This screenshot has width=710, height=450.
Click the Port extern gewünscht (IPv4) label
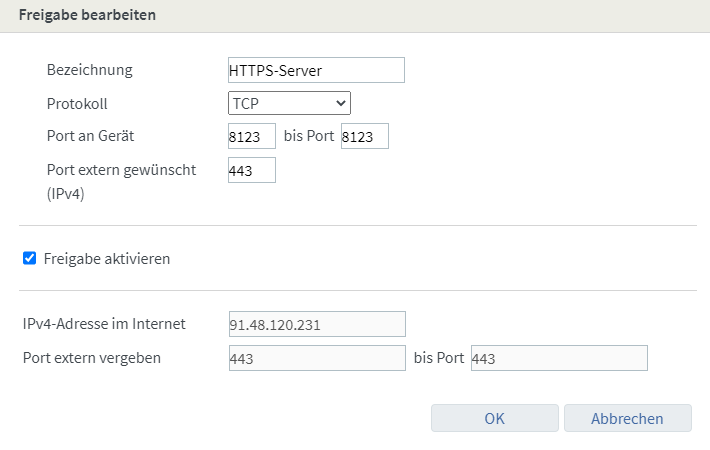click(121, 180)
